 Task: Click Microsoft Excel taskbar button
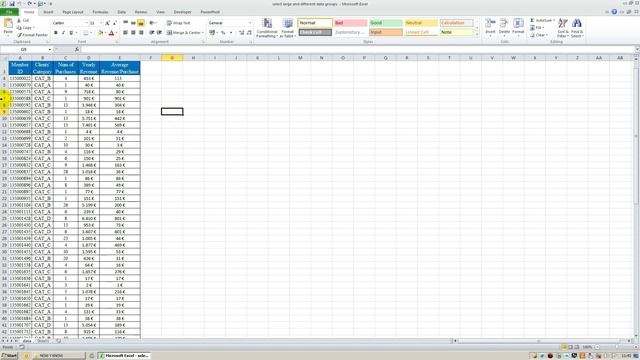coord(124,356)
